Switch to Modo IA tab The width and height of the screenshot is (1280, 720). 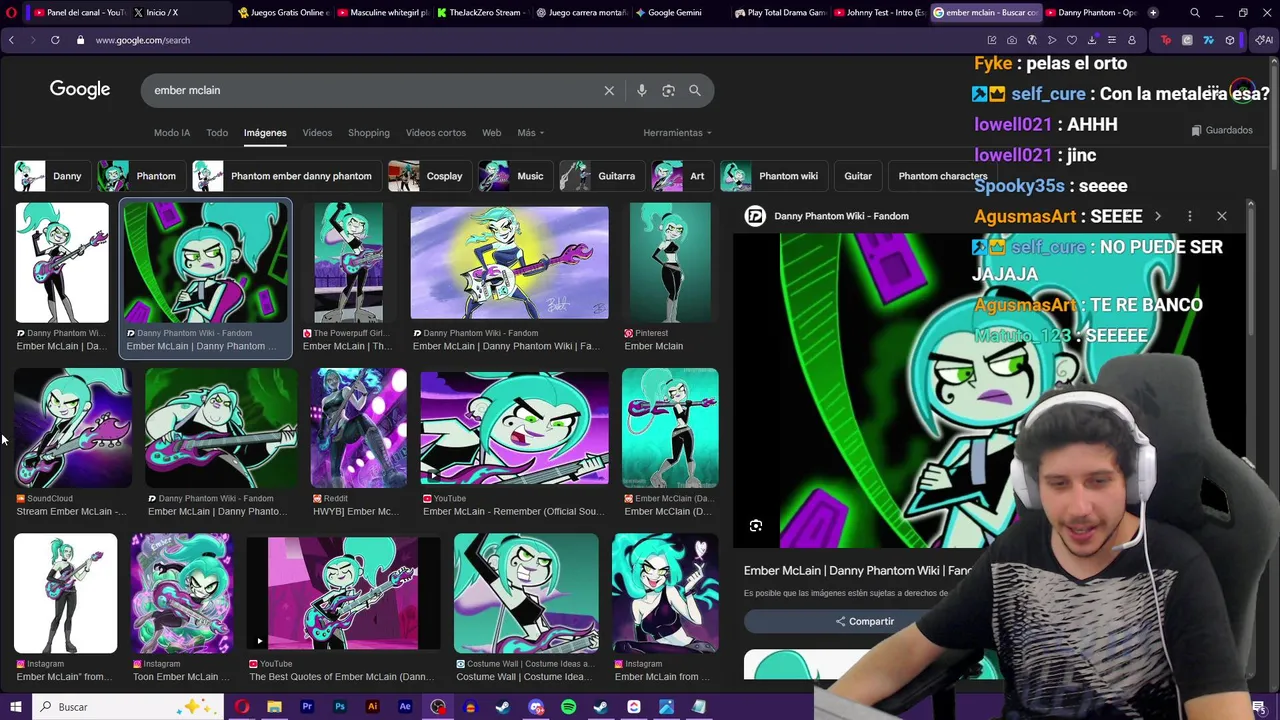[x=172, y=133]
